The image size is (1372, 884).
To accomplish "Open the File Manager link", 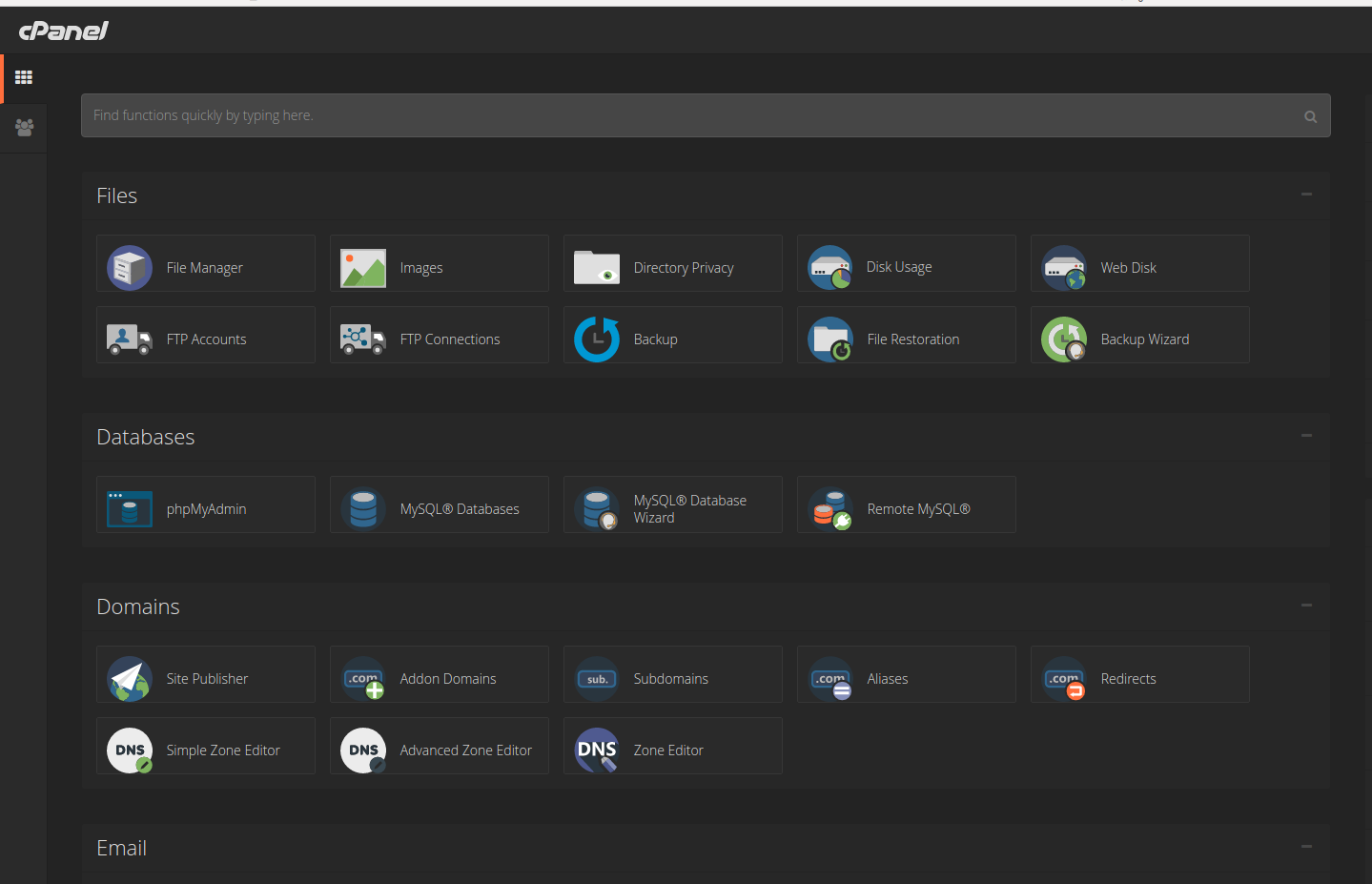I will (x=205, y=268).
